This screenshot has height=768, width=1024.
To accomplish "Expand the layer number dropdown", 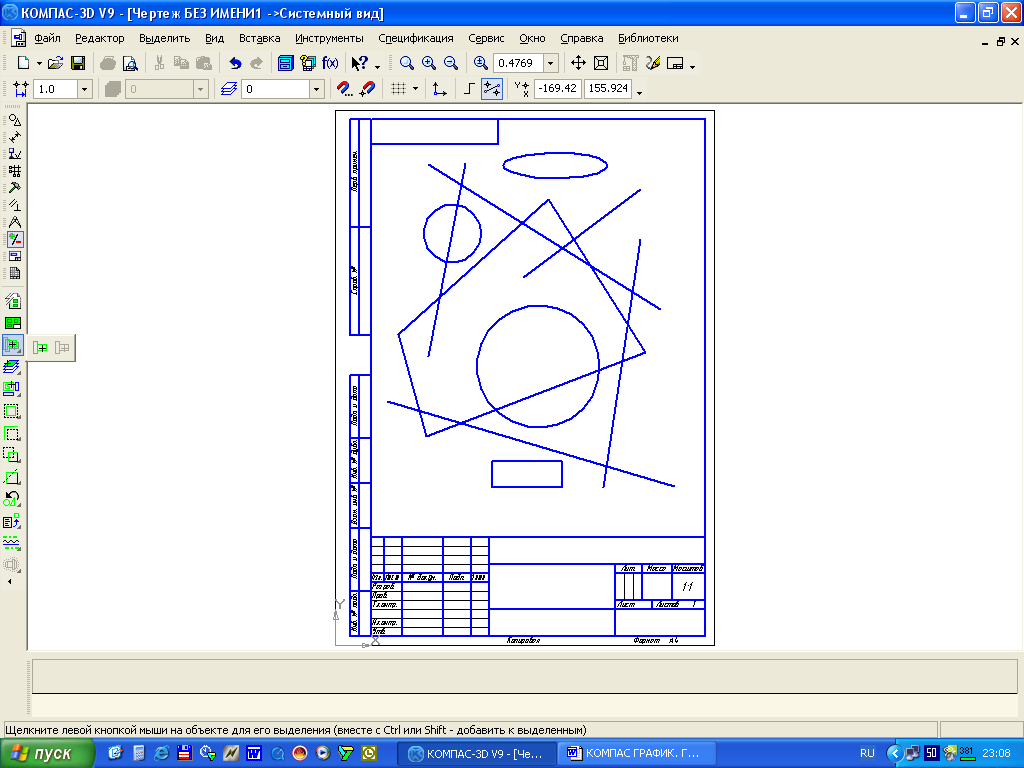I will click(x=317, y=89).
